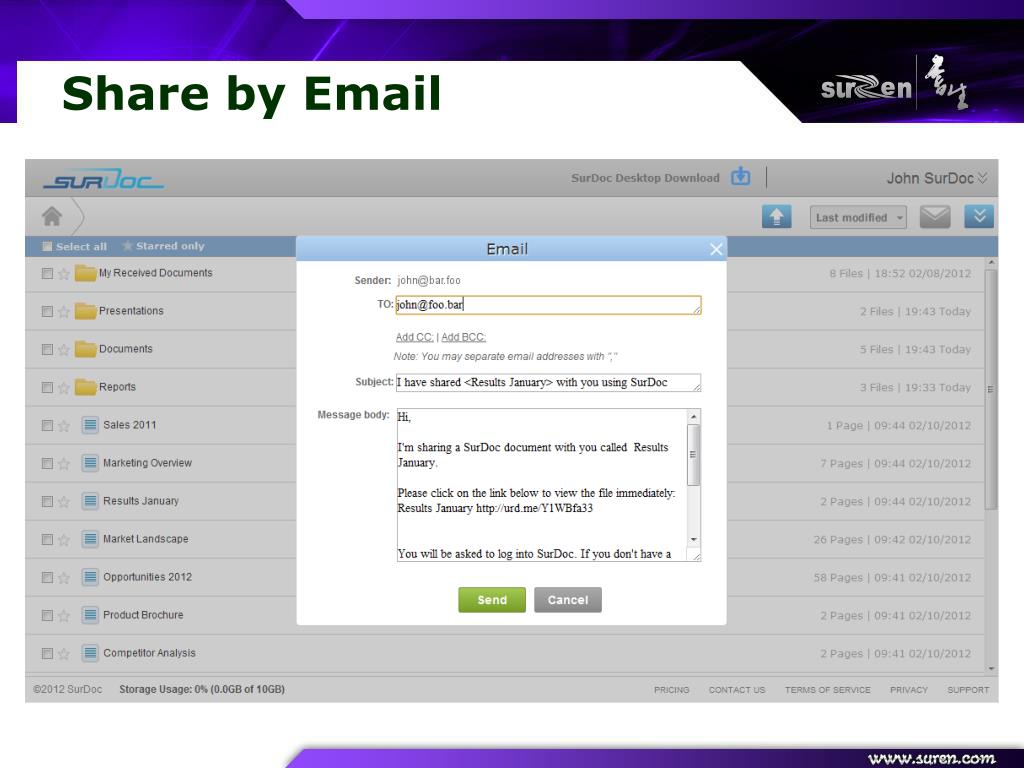This screenshot has width=1024, height=768.
Task: Check the Sales 2011 checkbox
Action: [x=47, y=425]
